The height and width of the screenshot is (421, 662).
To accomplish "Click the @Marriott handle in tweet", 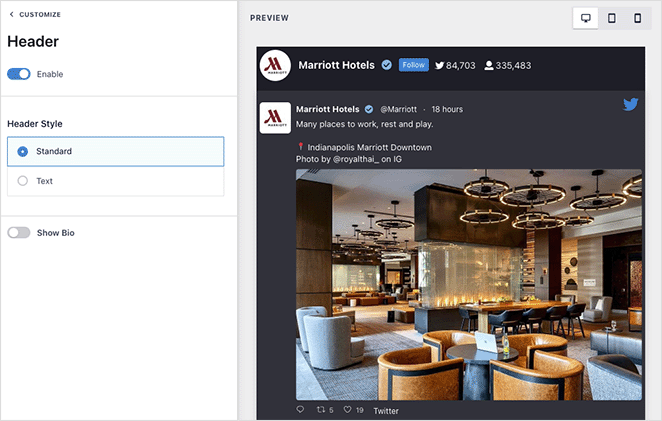I will 399,109.
